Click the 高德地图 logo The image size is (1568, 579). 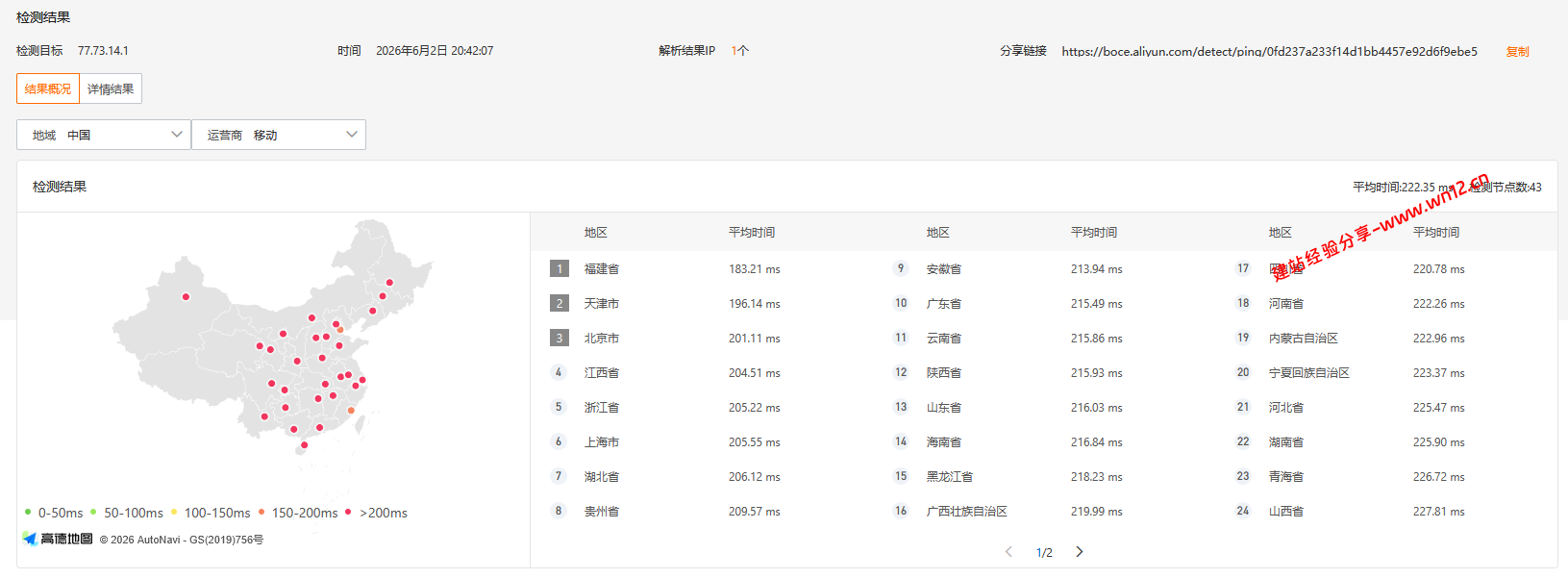click(58, 539)
